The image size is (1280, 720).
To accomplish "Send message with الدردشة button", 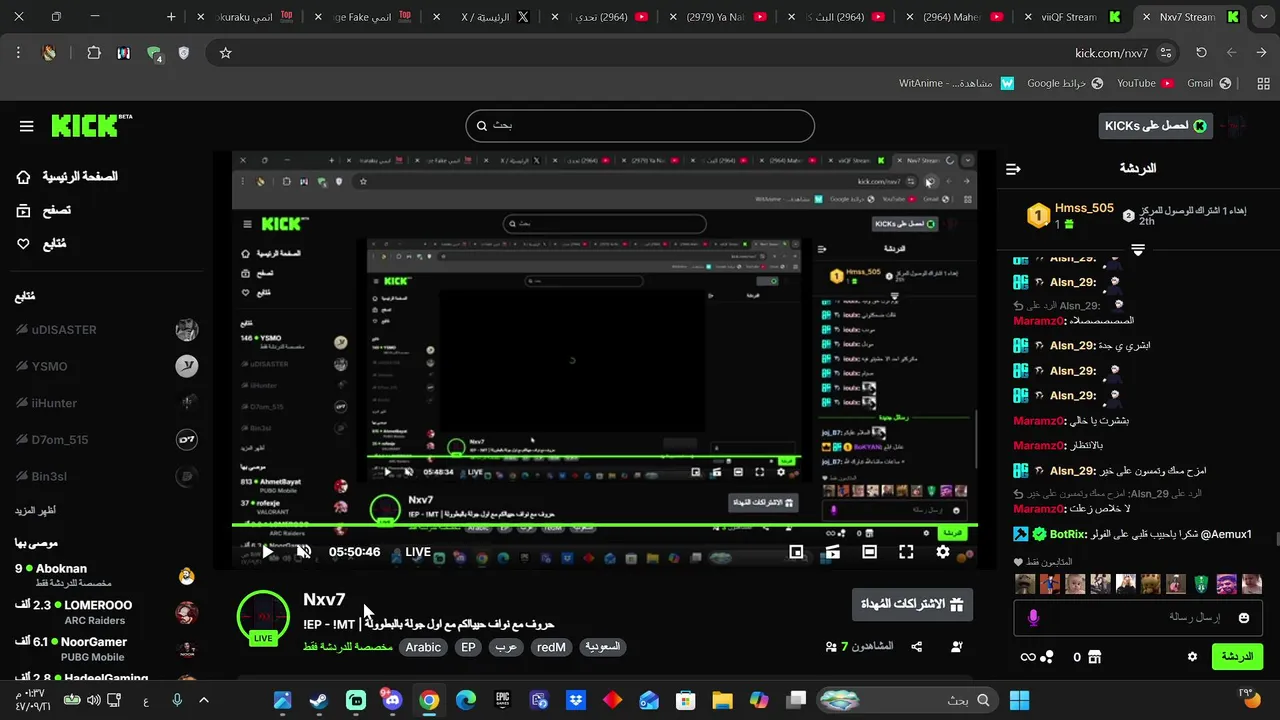I will pos(1237,656).
